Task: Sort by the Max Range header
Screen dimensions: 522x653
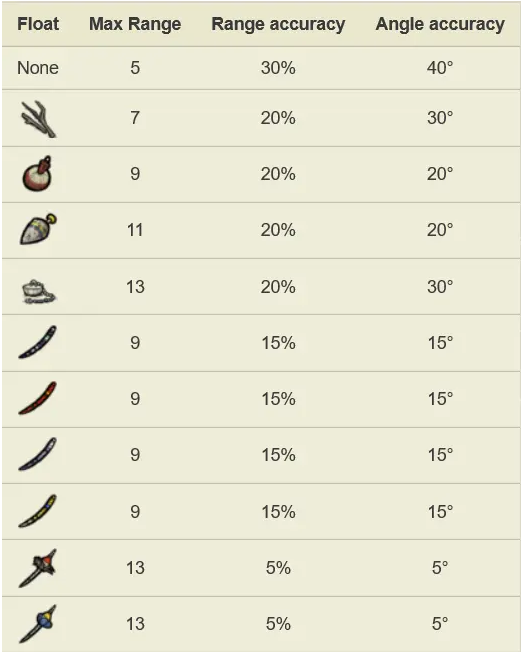Action: click(135, 24)
